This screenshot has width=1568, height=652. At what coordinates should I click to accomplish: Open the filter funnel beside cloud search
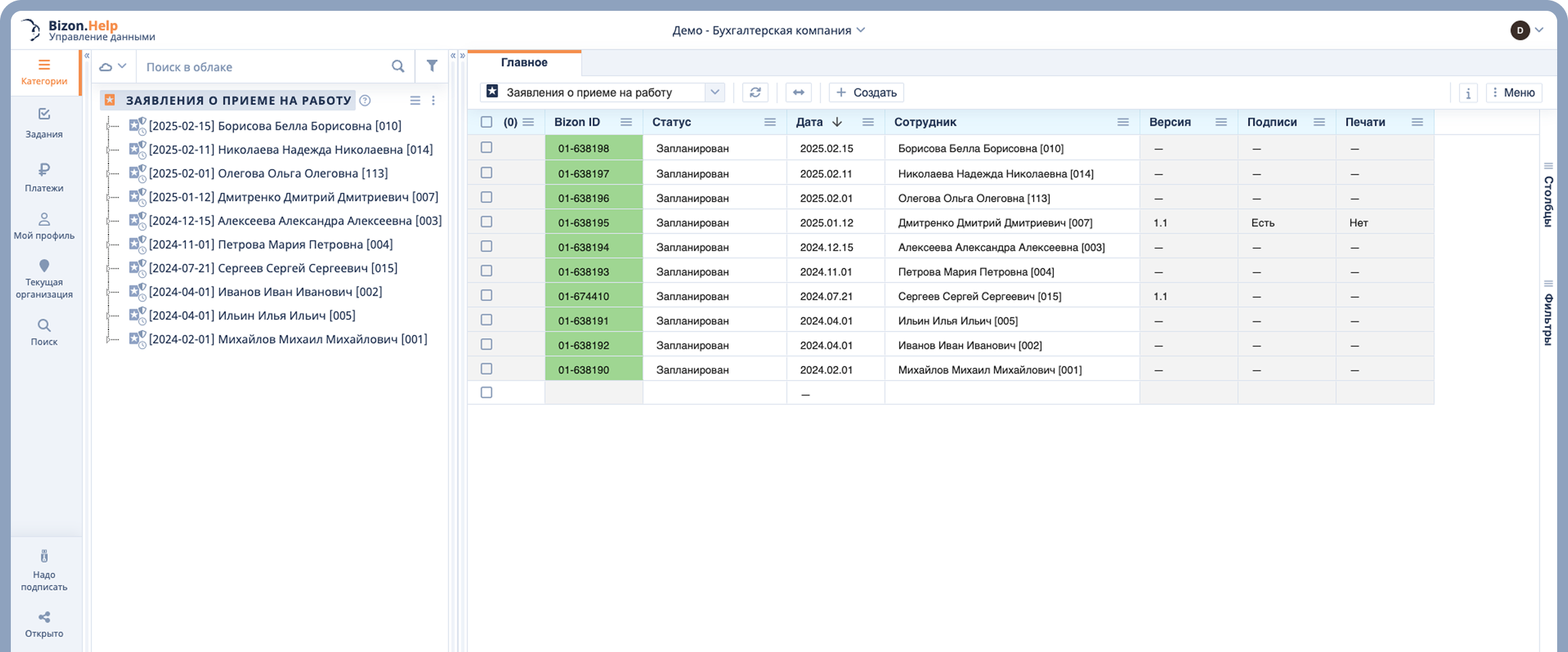click(x=432, y=66)
